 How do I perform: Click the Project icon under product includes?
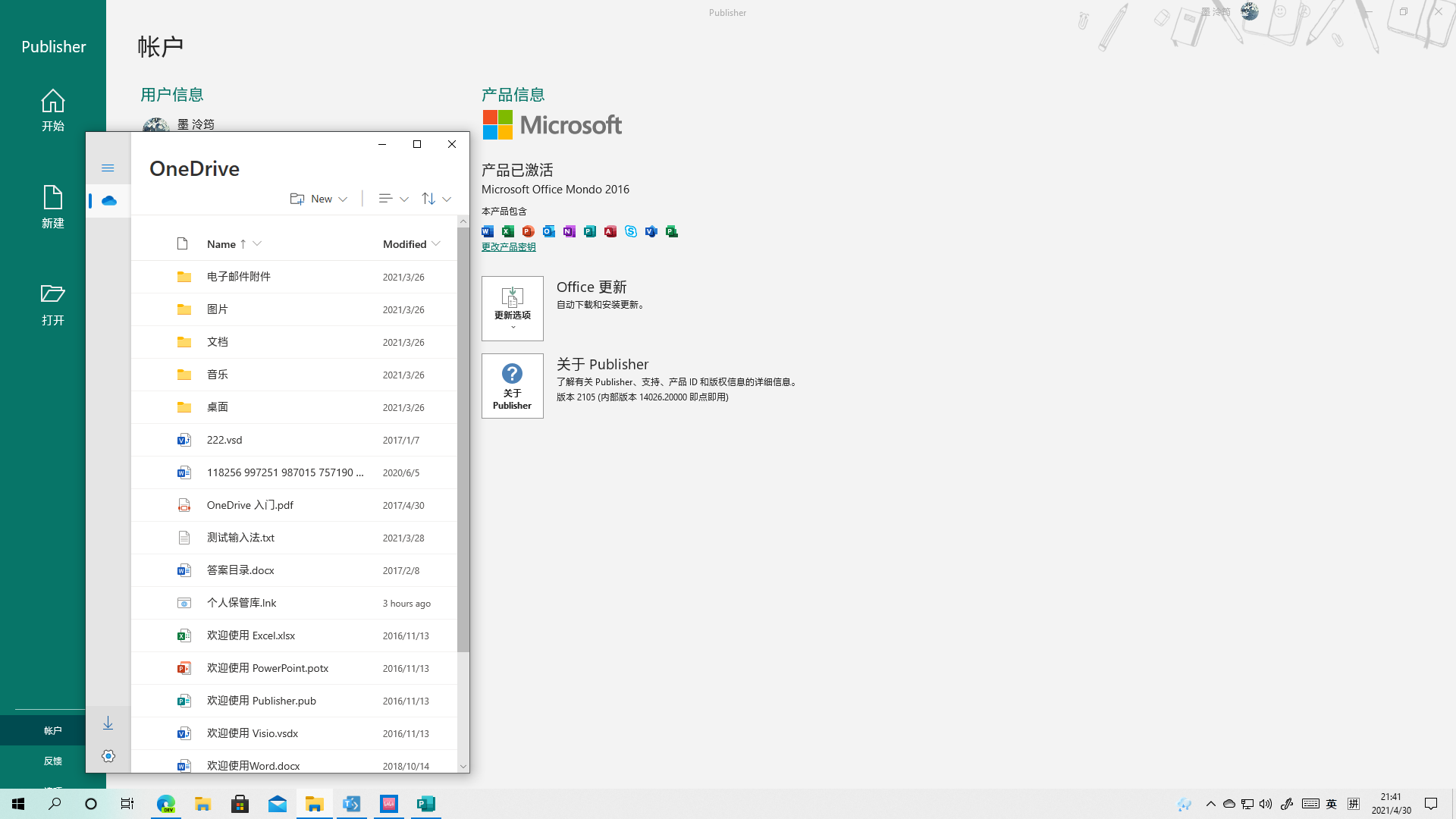[x=672, y=231]
